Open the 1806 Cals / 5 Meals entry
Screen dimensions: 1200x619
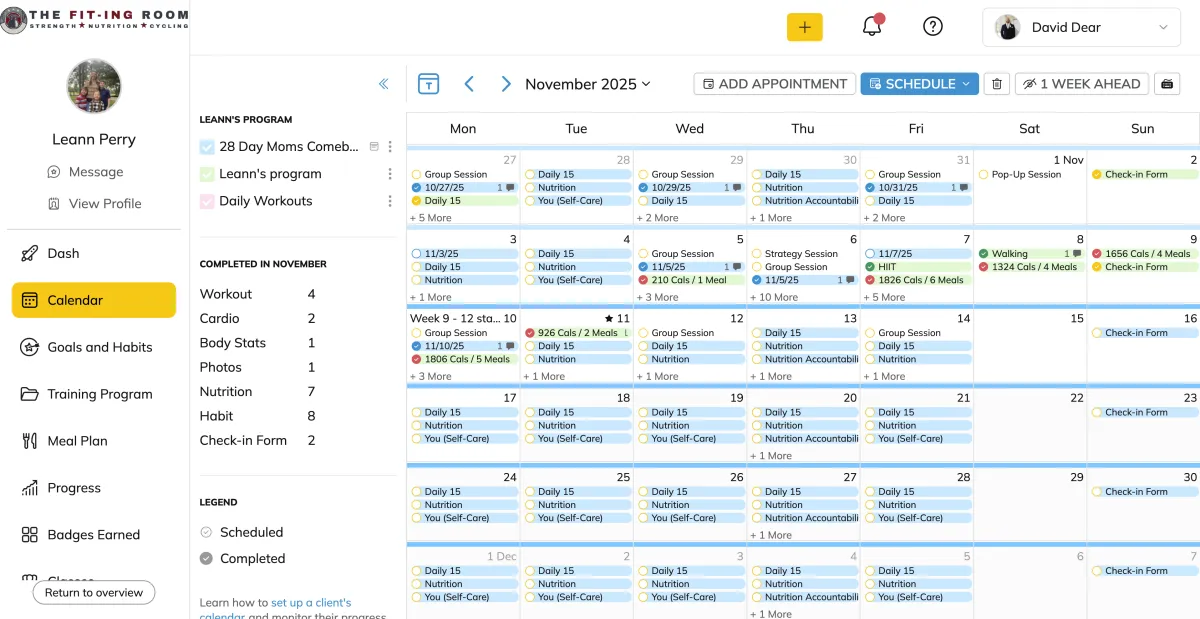click(x=463, y=359)
